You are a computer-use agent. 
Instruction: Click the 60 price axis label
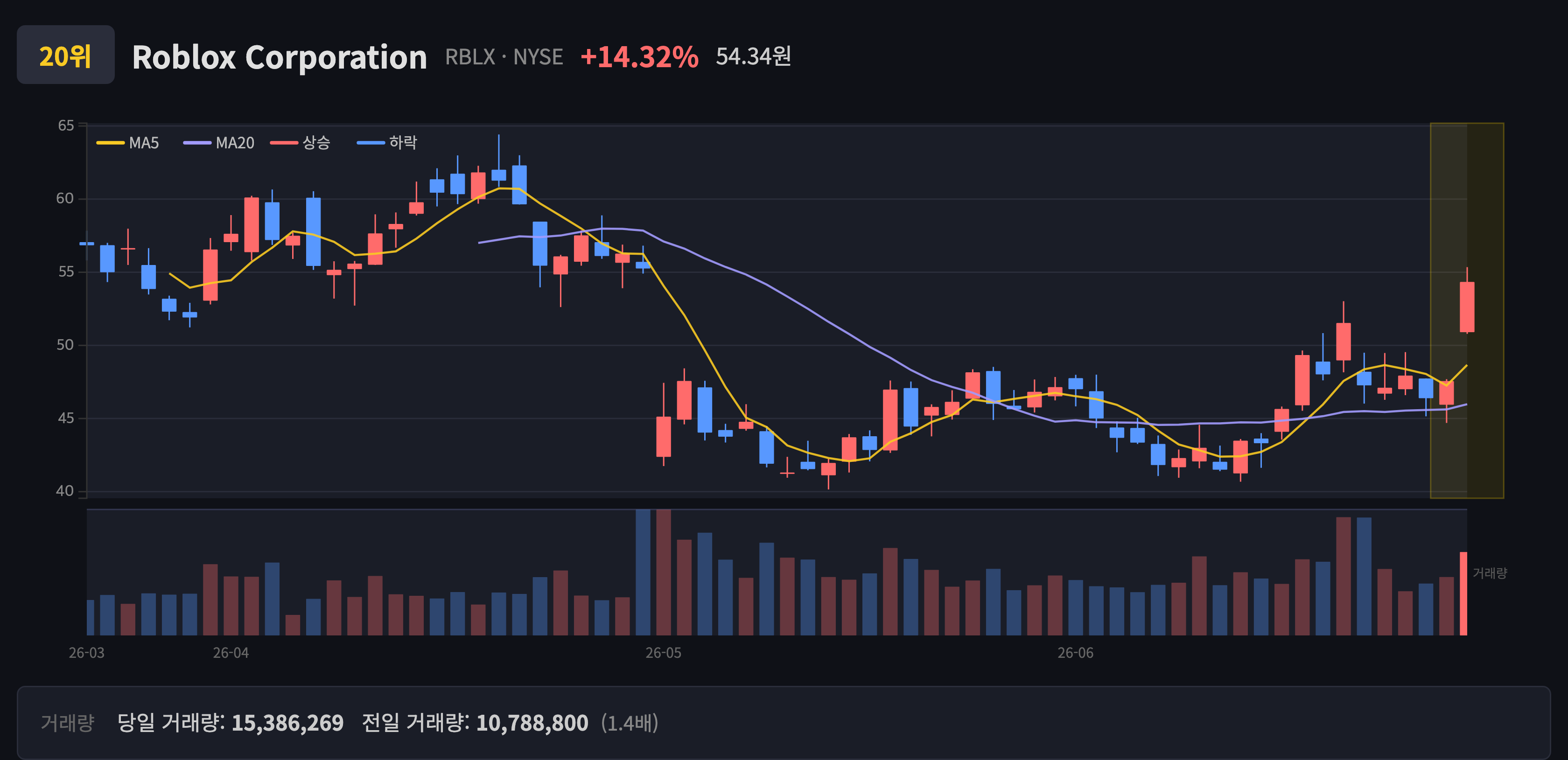pos(65,198)
